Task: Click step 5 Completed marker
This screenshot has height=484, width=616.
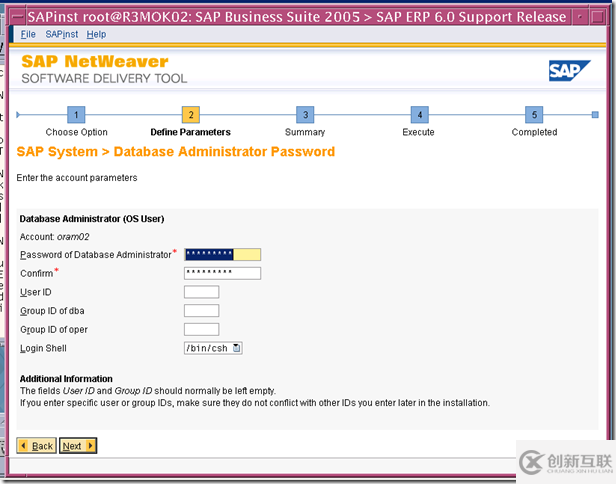Action: (x=534, y=115)
